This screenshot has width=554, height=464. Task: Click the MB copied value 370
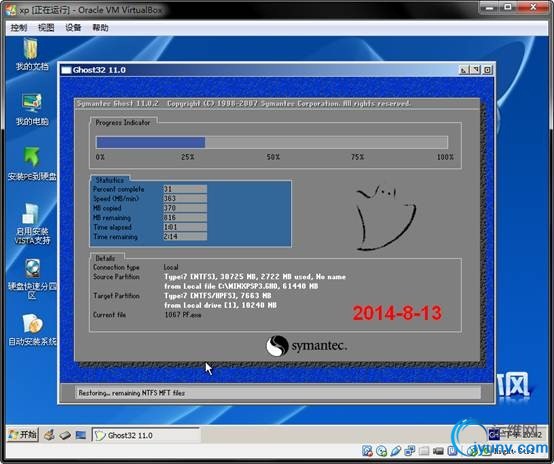click(x=185, y=208)
